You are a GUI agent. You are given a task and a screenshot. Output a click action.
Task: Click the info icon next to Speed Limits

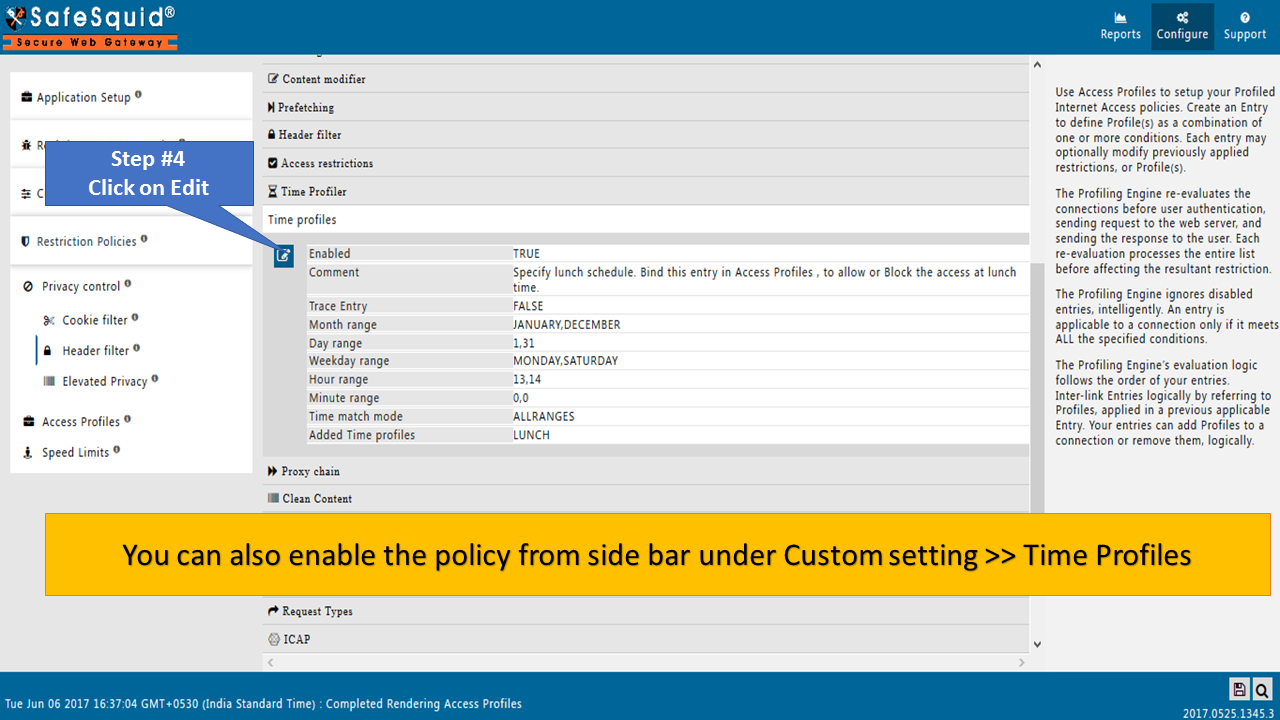point(116,450)
